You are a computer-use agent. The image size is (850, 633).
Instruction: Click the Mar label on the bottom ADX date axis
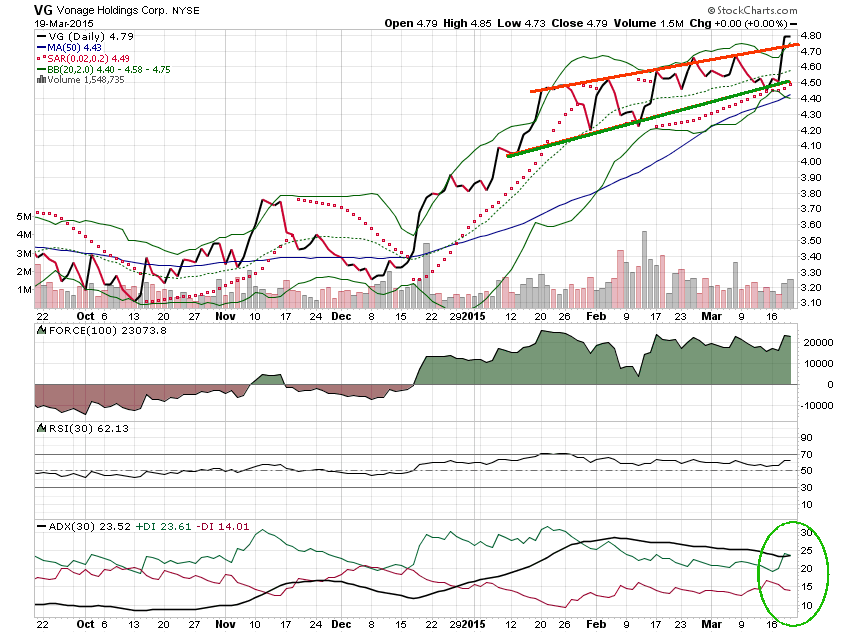(711, 624)
